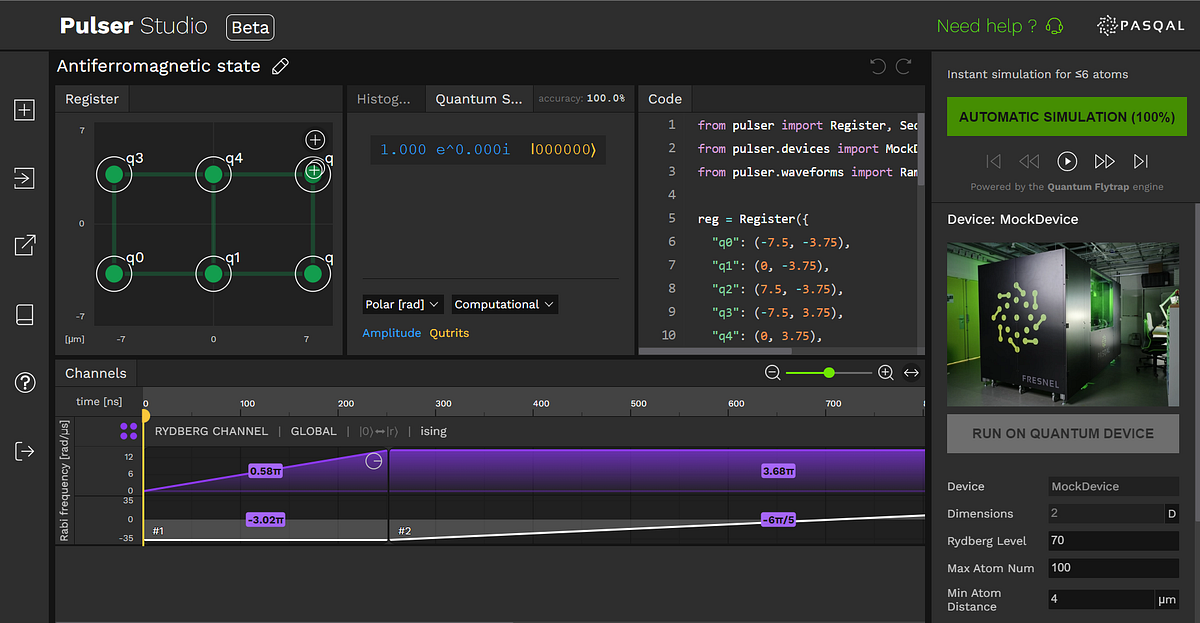The image size is (1200, 623).
Task: Toggle AUTOMATIC SIMULATION mode
Action: [1066, 116]
